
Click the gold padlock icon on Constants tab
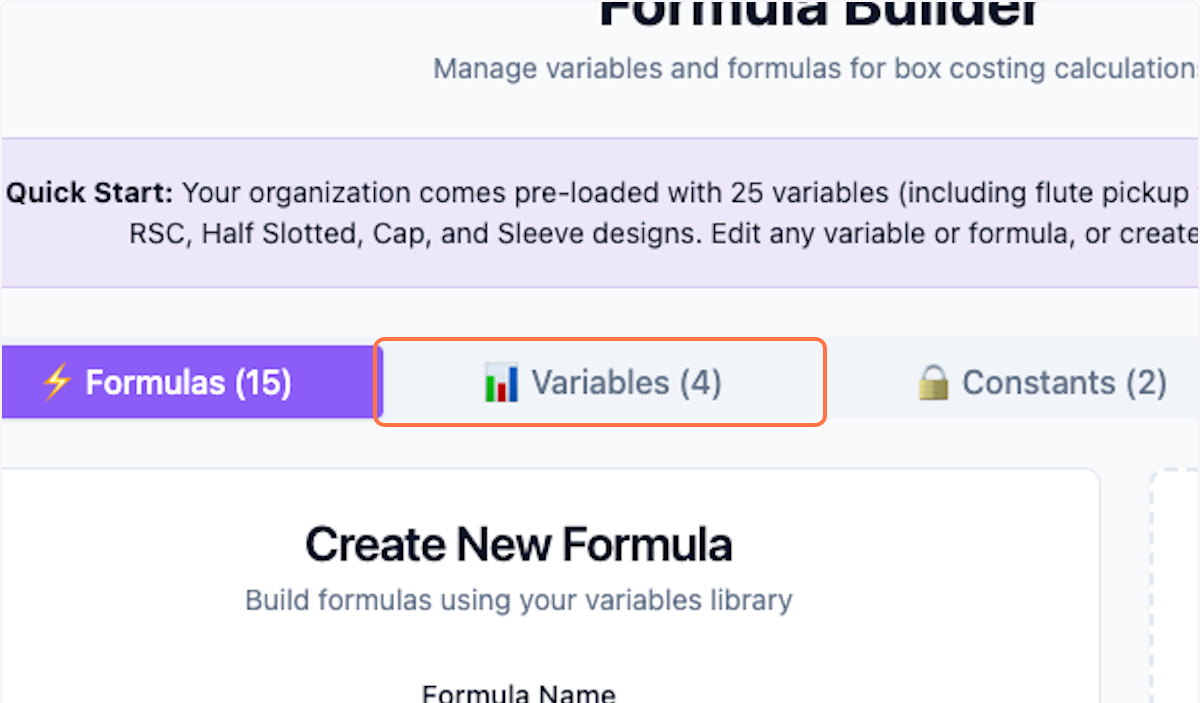click(x=934, y=382)
